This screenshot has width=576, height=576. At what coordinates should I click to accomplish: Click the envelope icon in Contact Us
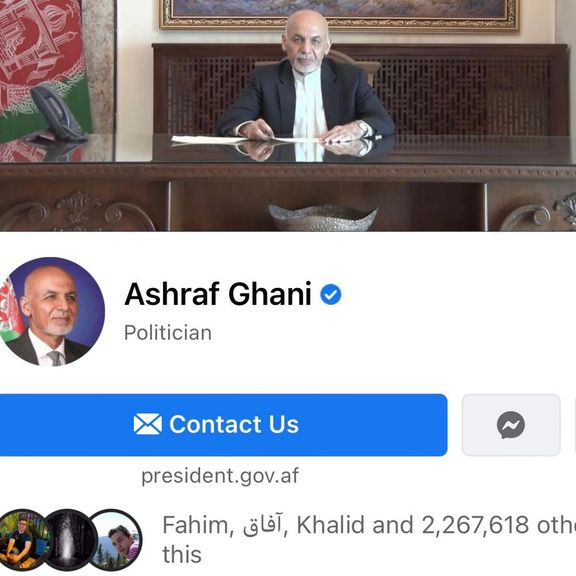point(148,424)
